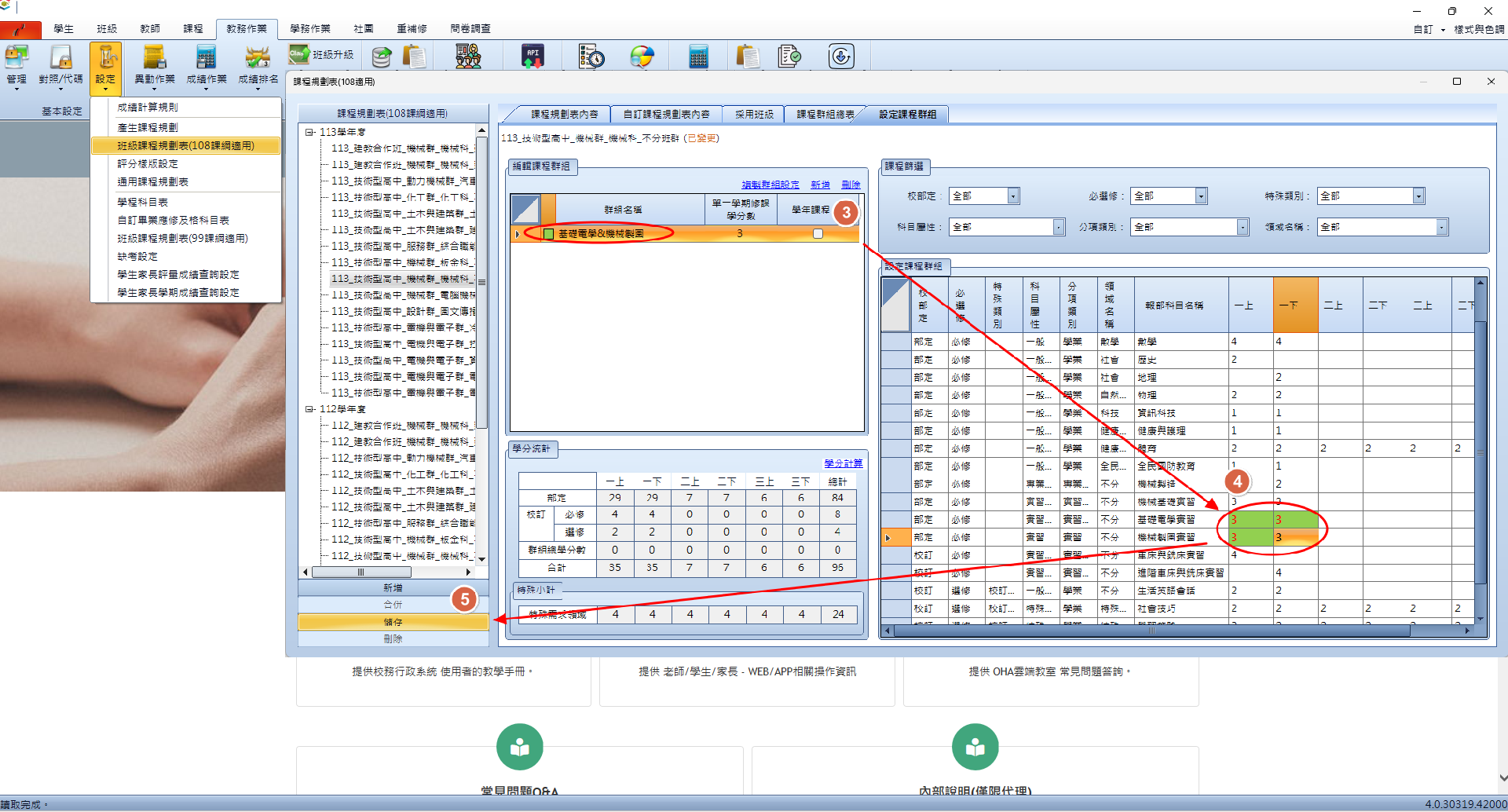The image size is (1508, 812).
Task: Open the 領域名稱 filter dropdown
Action: pos(1441,227)
